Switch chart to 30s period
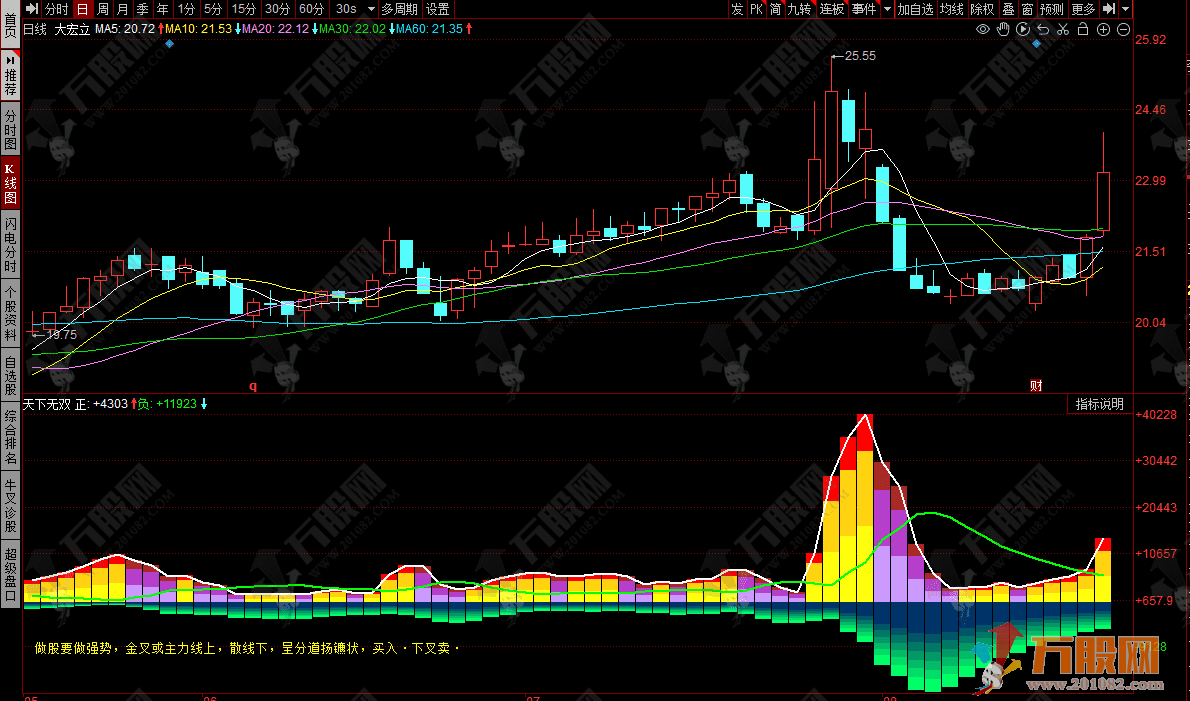Viewport: 1190px width, 701px height. coord(346,9)
